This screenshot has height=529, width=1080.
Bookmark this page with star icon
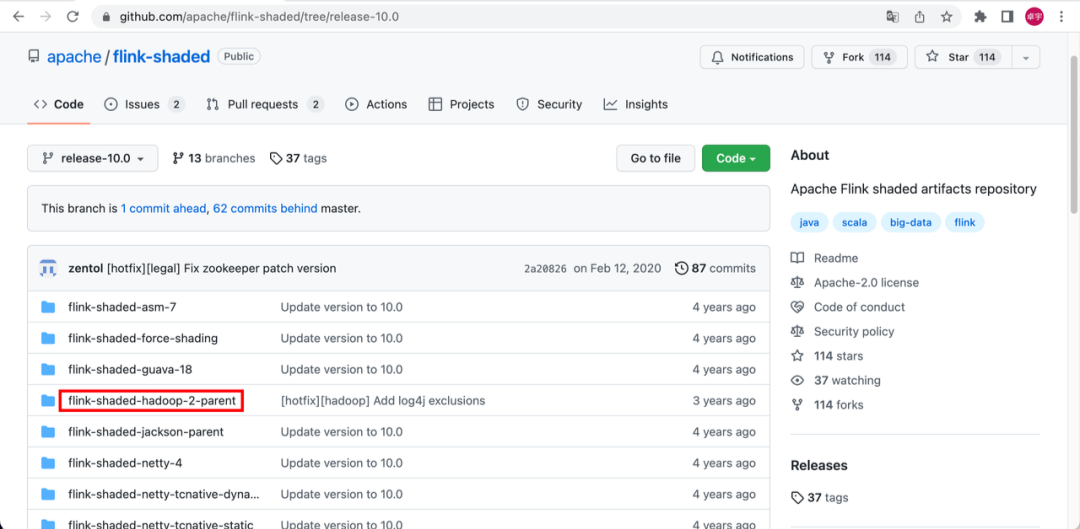(x=945, y=17)
